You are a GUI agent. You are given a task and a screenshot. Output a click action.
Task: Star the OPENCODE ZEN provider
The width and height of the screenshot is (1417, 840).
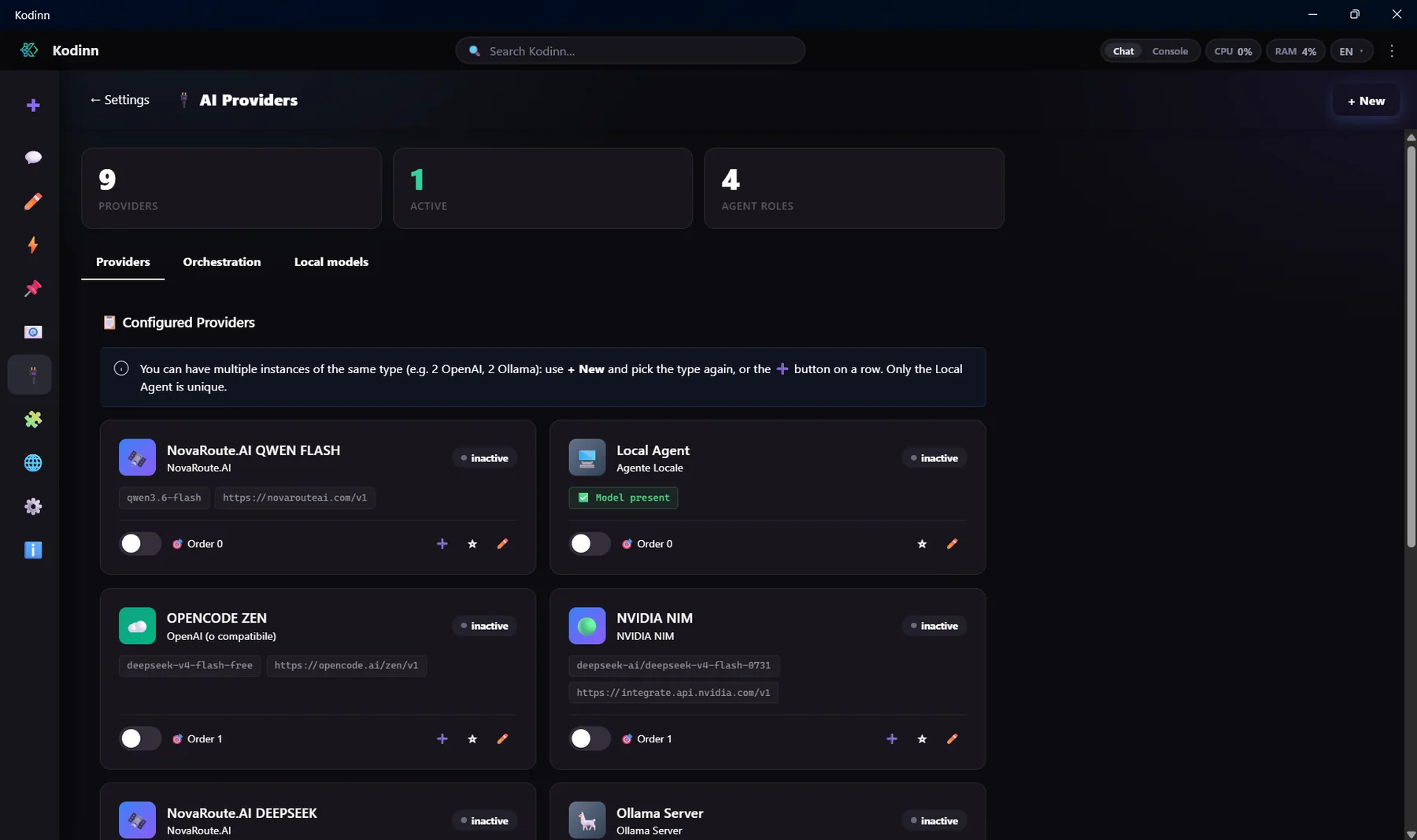coord(472,738)
